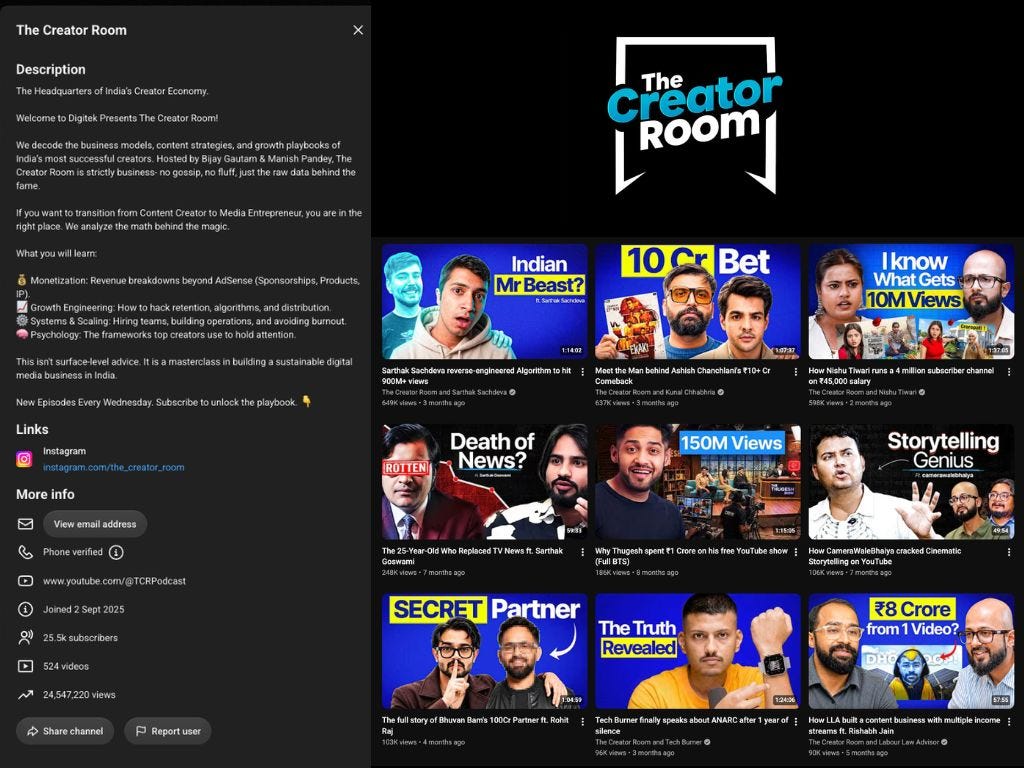Image resolution: width=1024 pixels, height=768 pixels.
Task: Click the envelope email icon
Action: click(x=25, y=524)
